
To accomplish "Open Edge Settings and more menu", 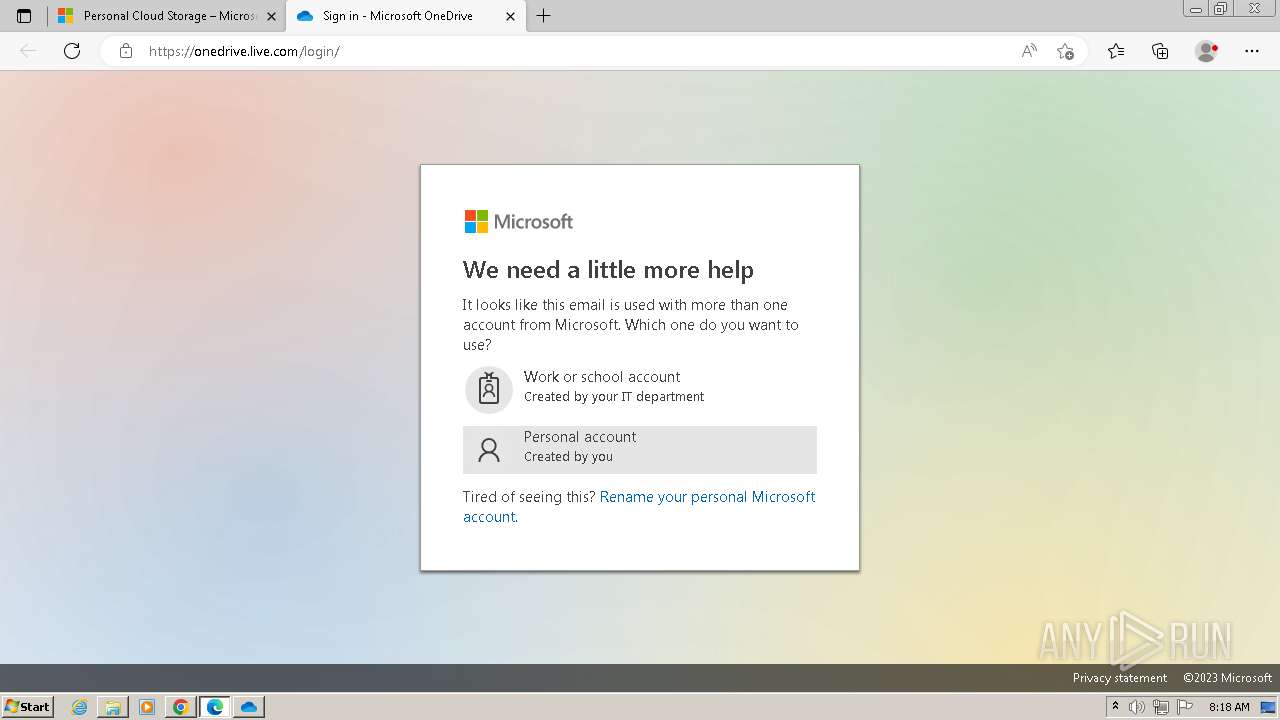I will (1252, 51).
